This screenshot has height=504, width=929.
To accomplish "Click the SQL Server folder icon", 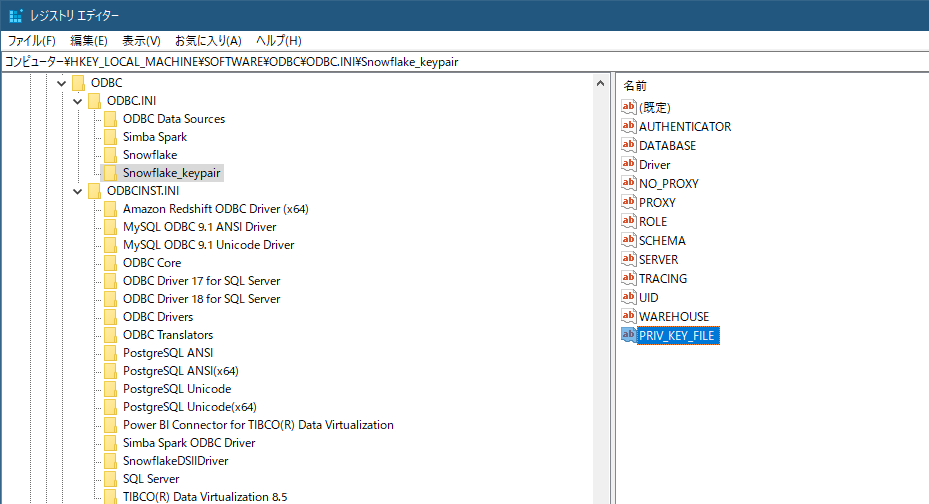I will (110, 479).
